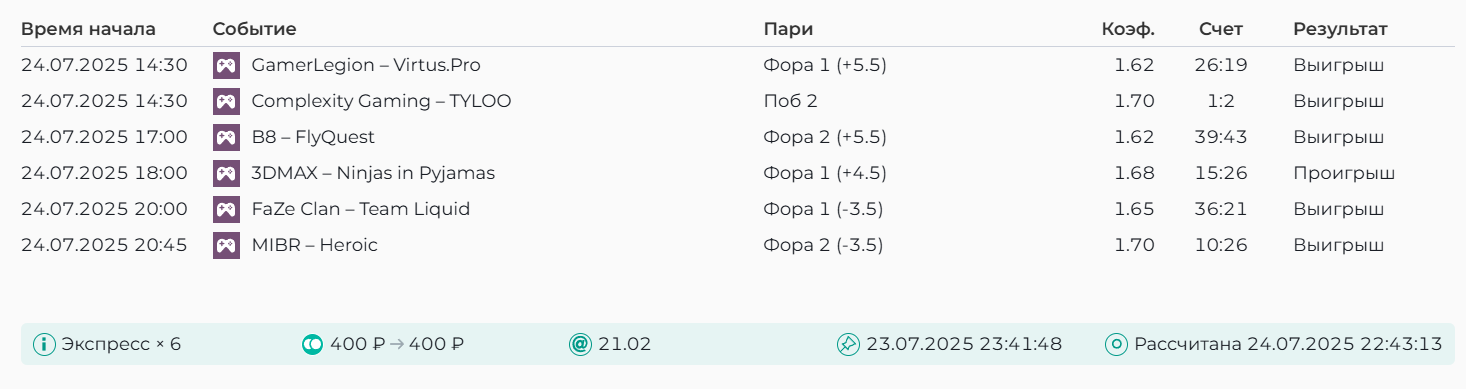Click the esports icon by FaZe Clan – Team Liquid
The width and height of the screenshot is (1466, 389).
(226, 210)
